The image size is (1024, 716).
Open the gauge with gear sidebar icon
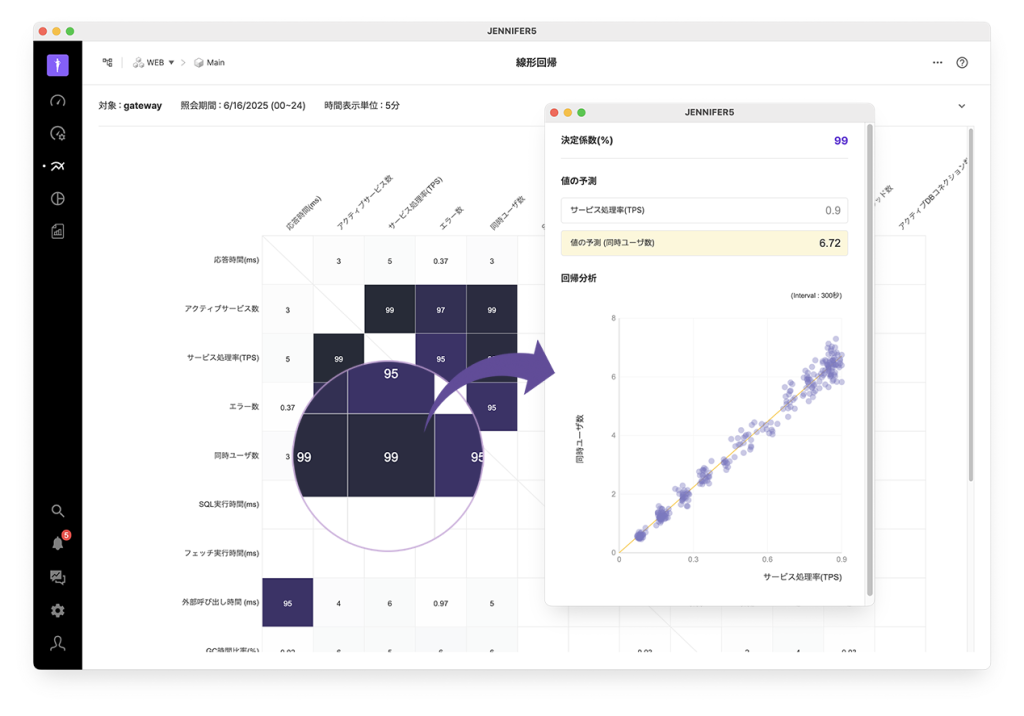[x=57, y=133]
